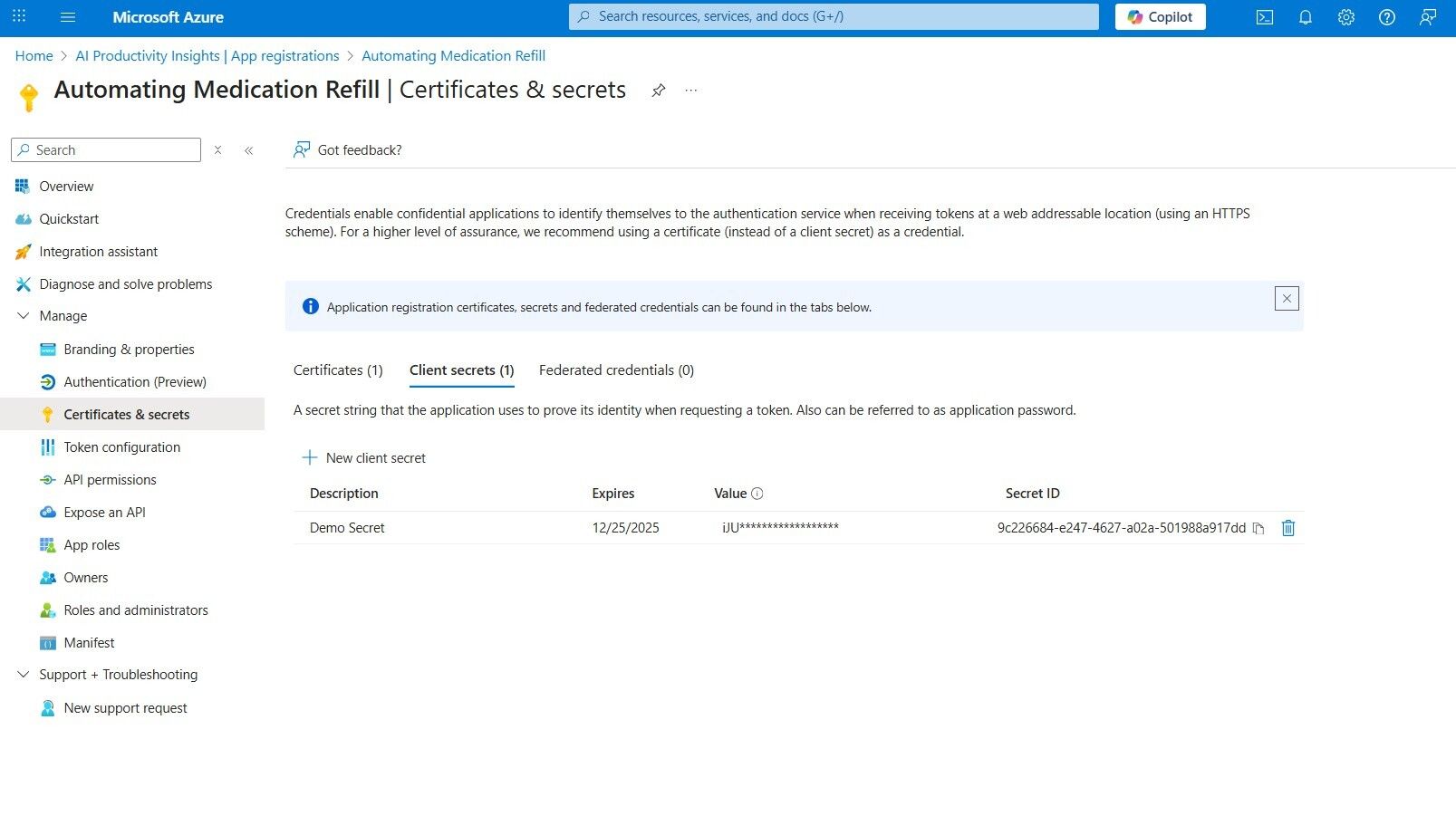Launch Cloud Shell from the top bar
Image resolution: width=1456 pixels, height=835 pixels.
pyautogui.click(x=1265, y=17)
